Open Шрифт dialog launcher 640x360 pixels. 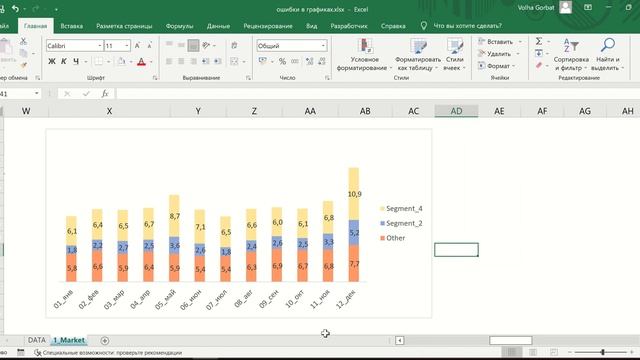coord(155,78)
